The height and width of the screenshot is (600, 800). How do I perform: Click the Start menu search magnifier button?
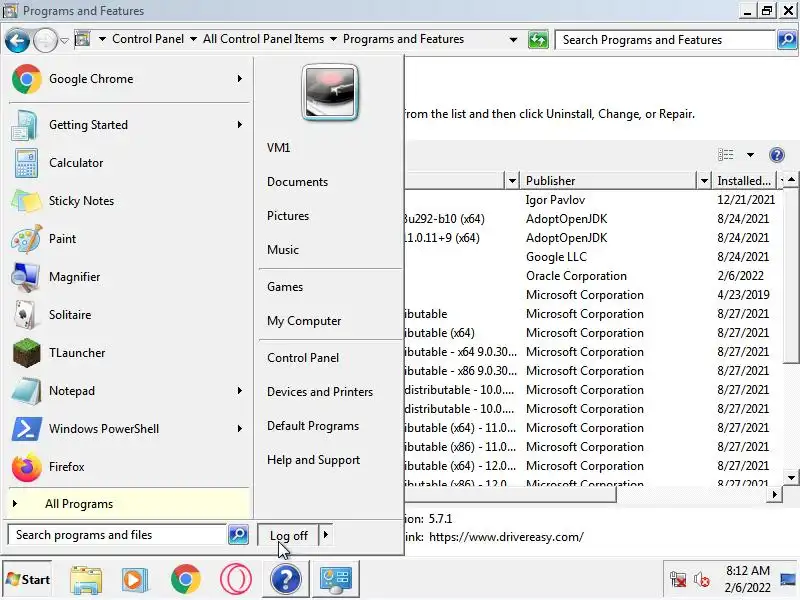point(238,535)
